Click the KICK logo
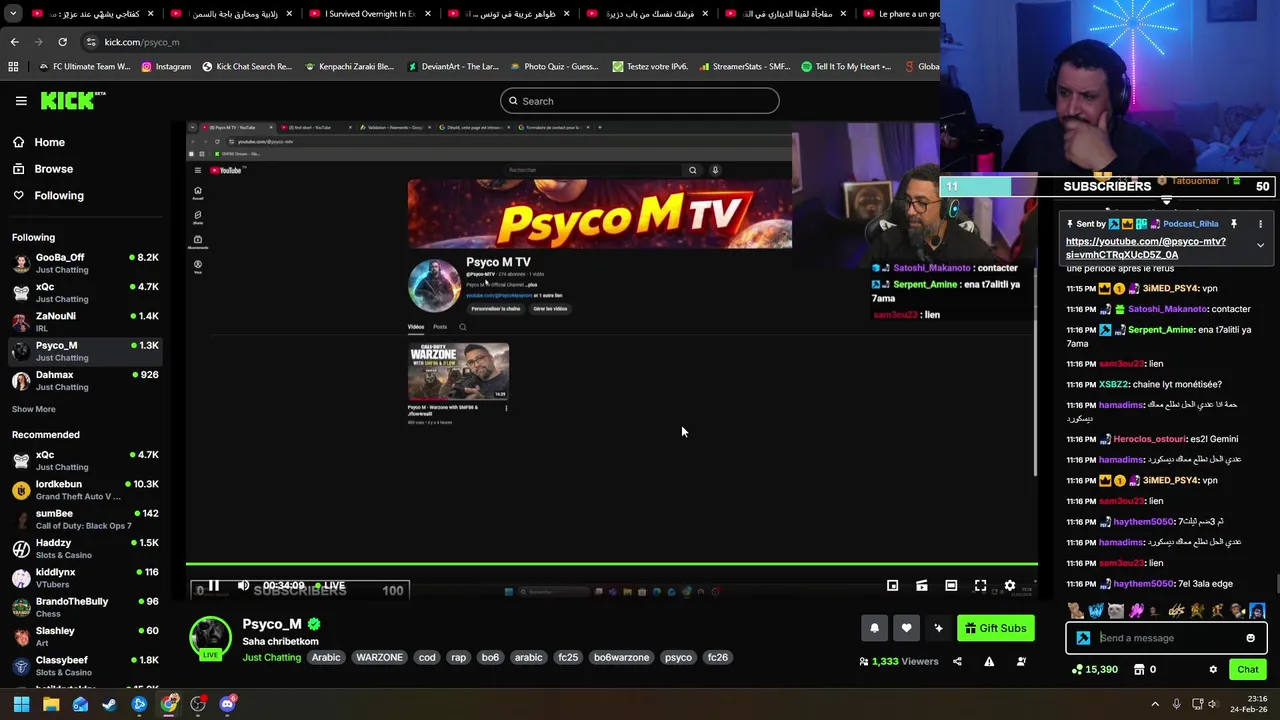 [73, 100]
